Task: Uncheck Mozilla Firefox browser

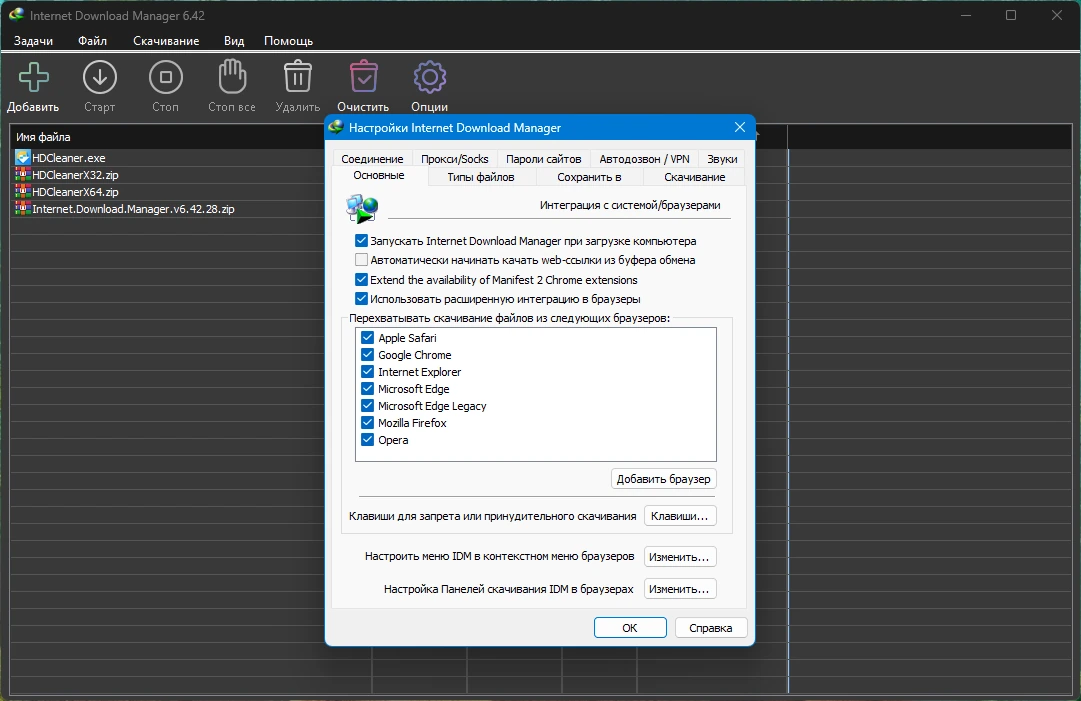Action: (x=367, y=423)
